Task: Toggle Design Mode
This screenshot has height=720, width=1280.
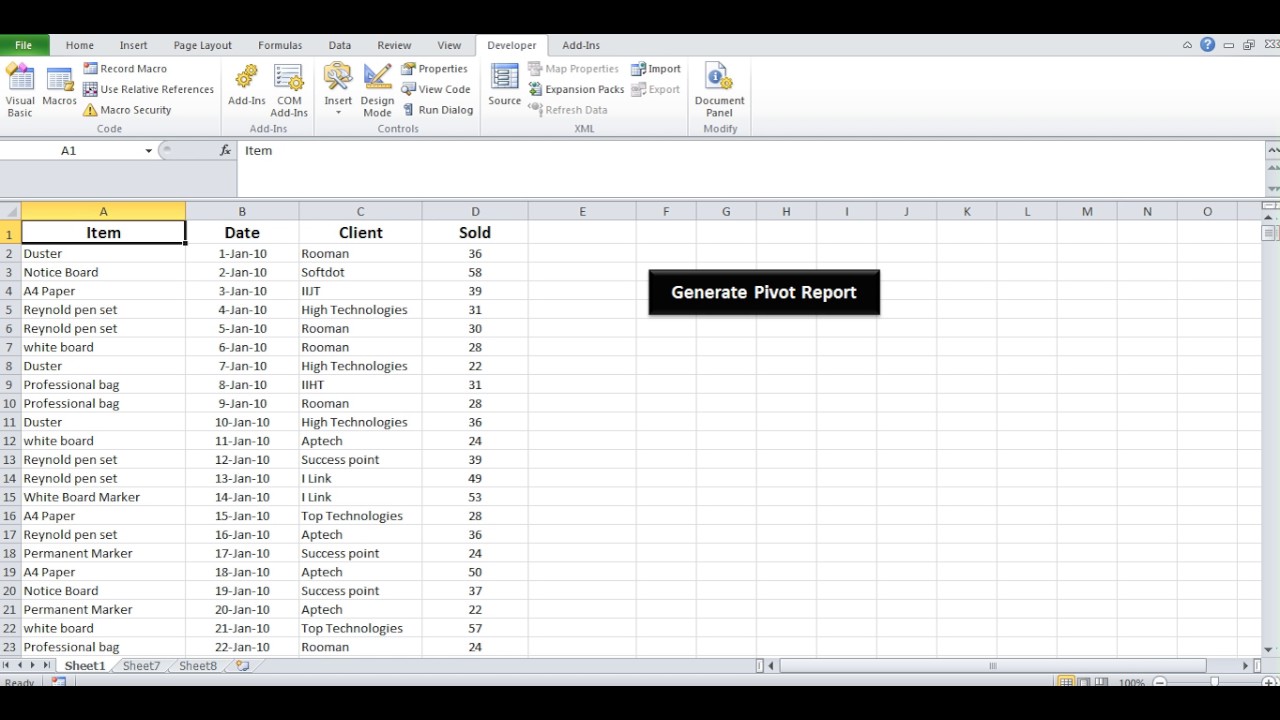Action: (x=377, y=91)
